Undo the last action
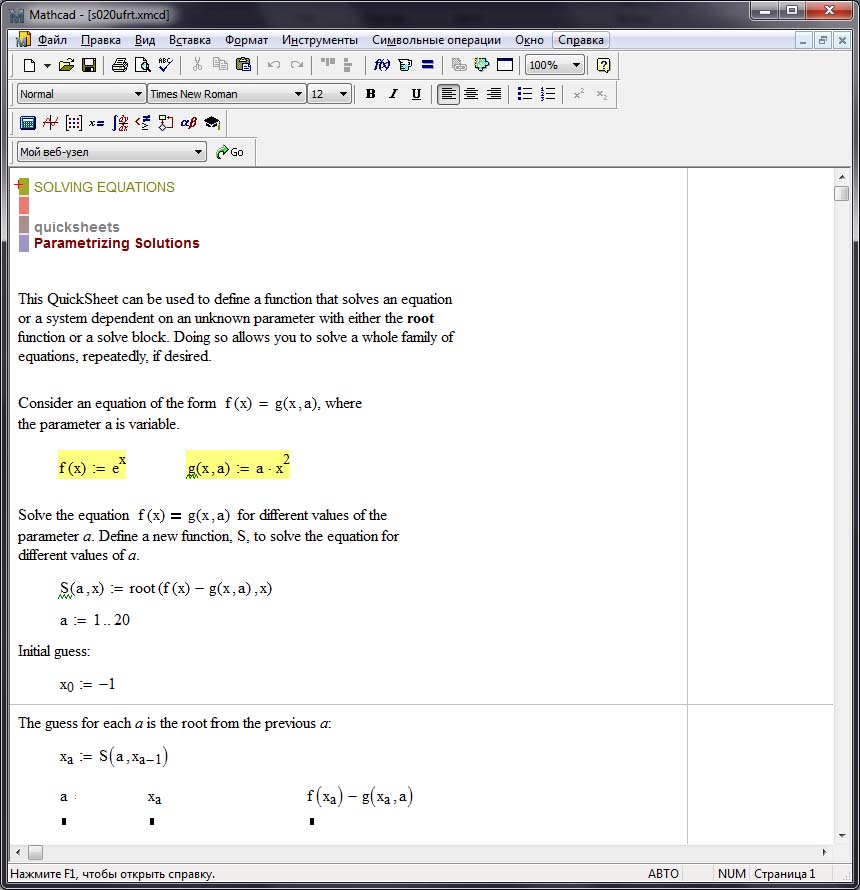Image resolution: width=860 pixels, height=890 pixels. 274,65
